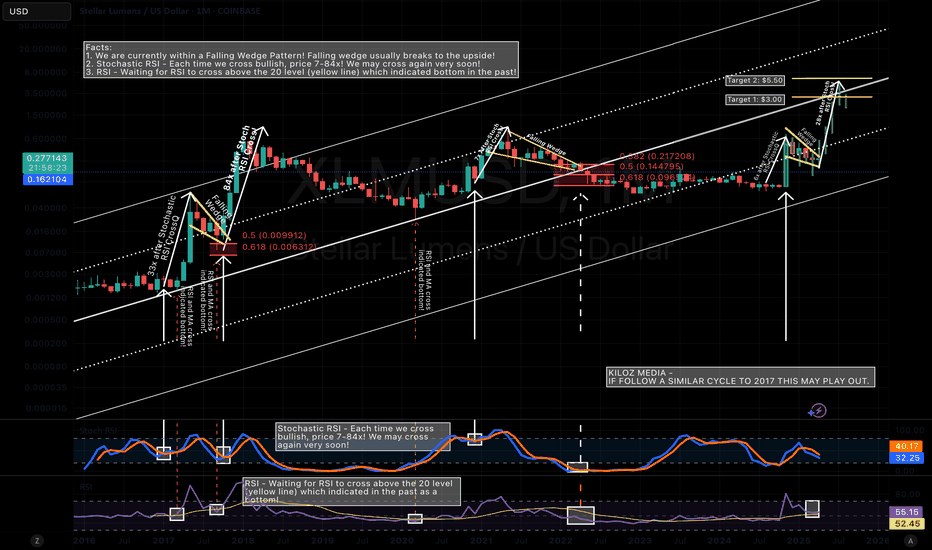Click the 0.5 (0.009912) Fibonacci label
The height and width of the screenshot is (550, 932).
274,235
